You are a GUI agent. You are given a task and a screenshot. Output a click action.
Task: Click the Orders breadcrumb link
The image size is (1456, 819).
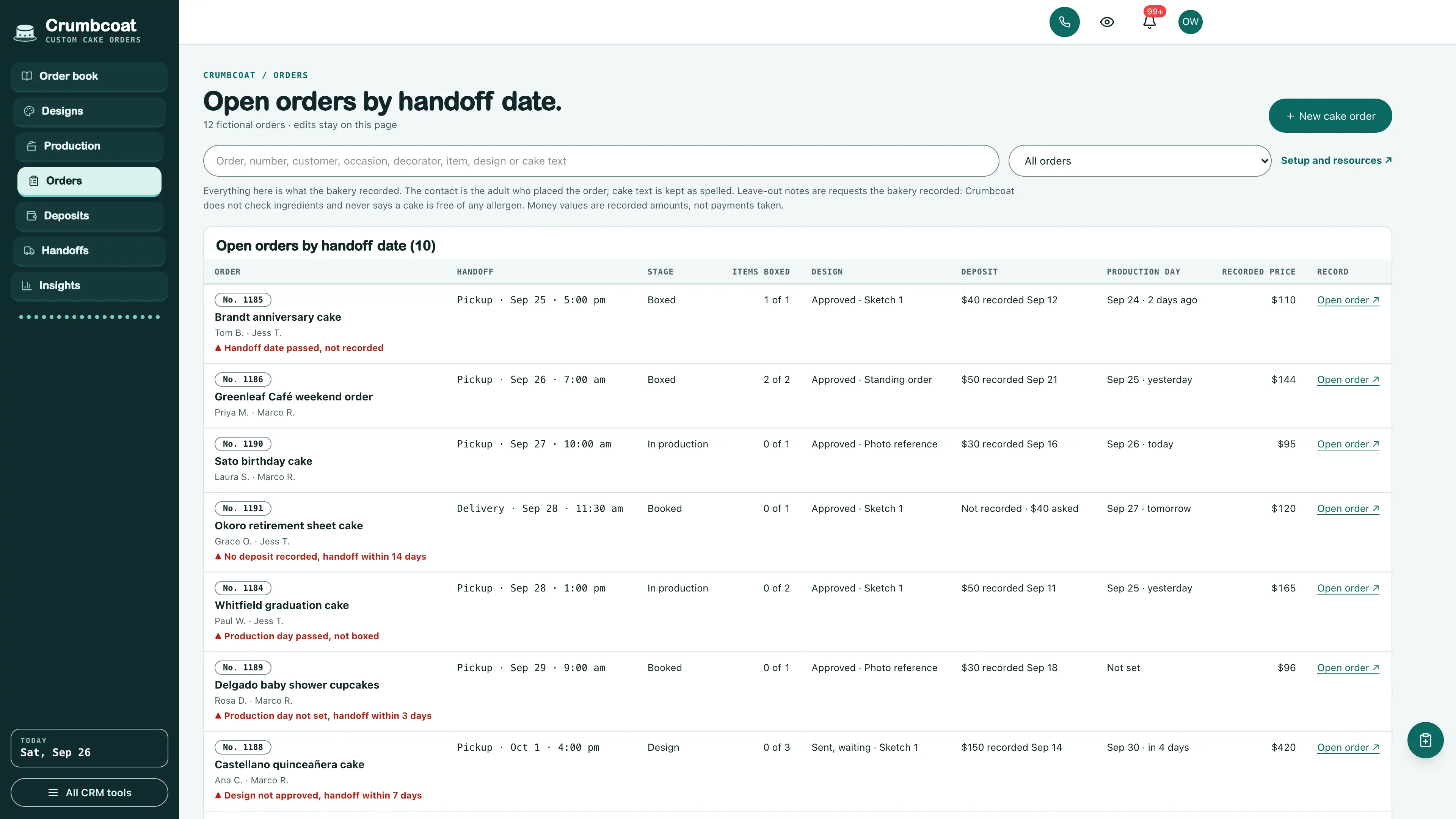[x=290, y=75]
